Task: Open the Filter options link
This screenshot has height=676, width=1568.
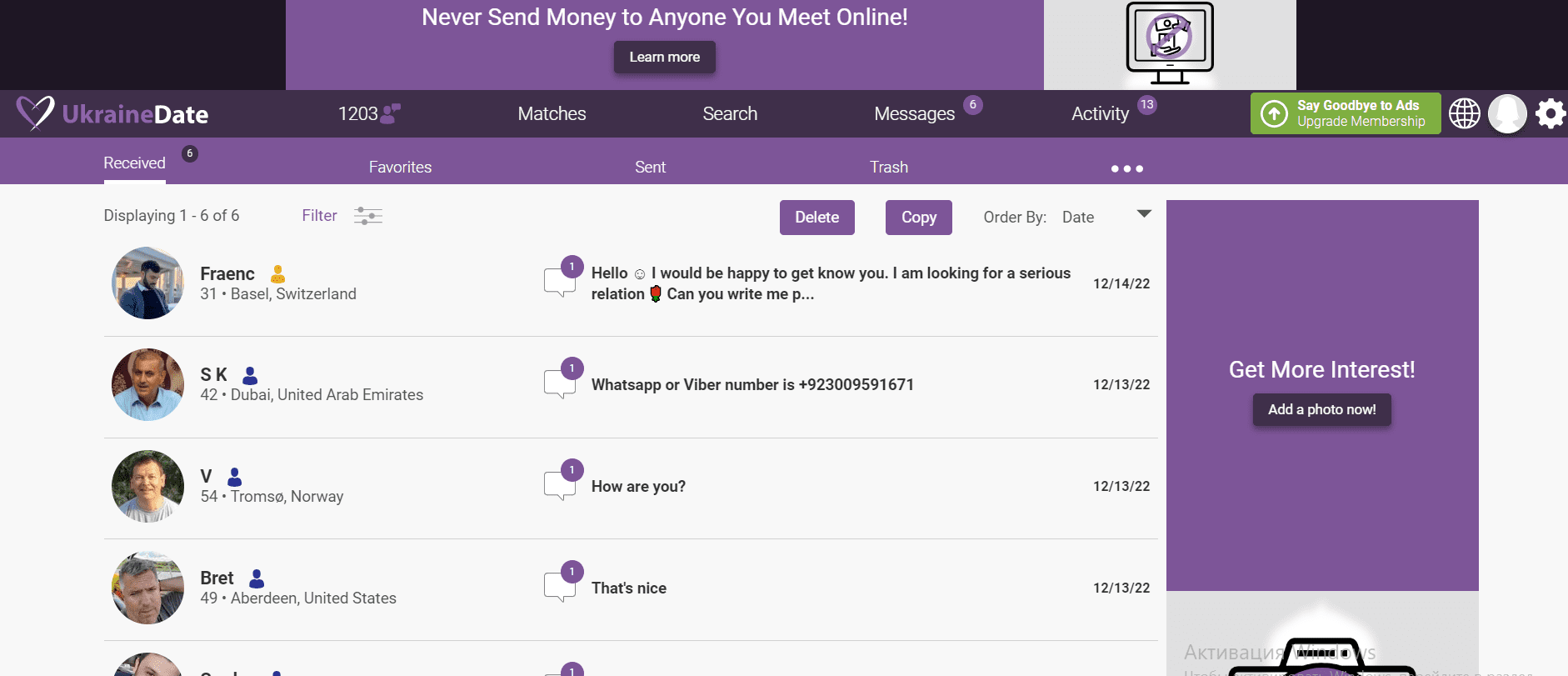Action: (x=319, y=216)
